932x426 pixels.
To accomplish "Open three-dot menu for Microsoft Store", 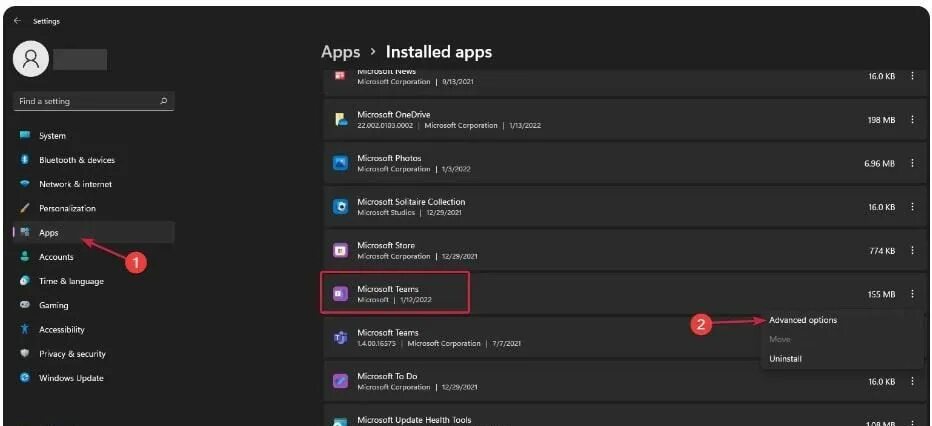I will coord(912,251).
